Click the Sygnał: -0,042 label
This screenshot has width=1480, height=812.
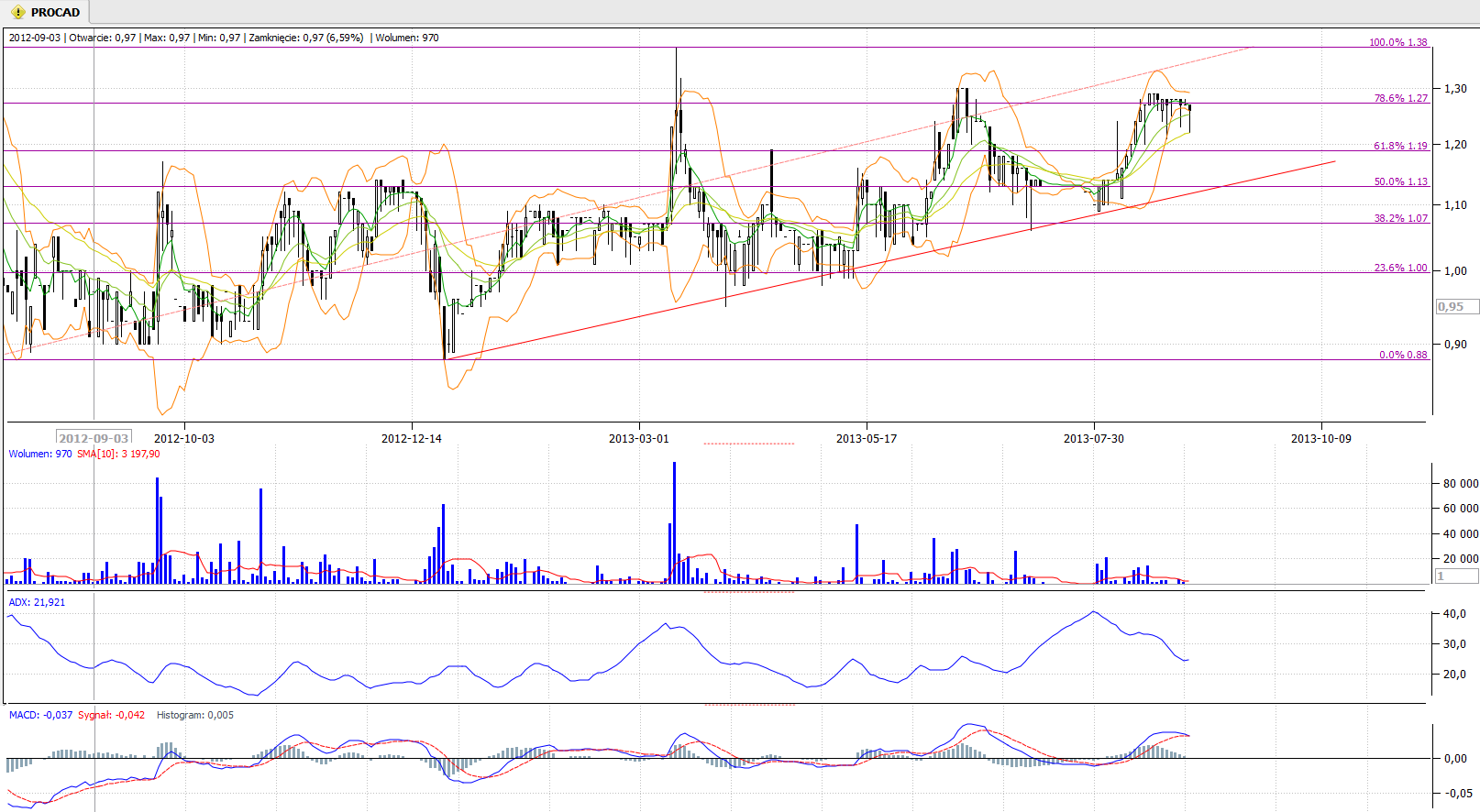pyautogui.click(x=111, y=715)
